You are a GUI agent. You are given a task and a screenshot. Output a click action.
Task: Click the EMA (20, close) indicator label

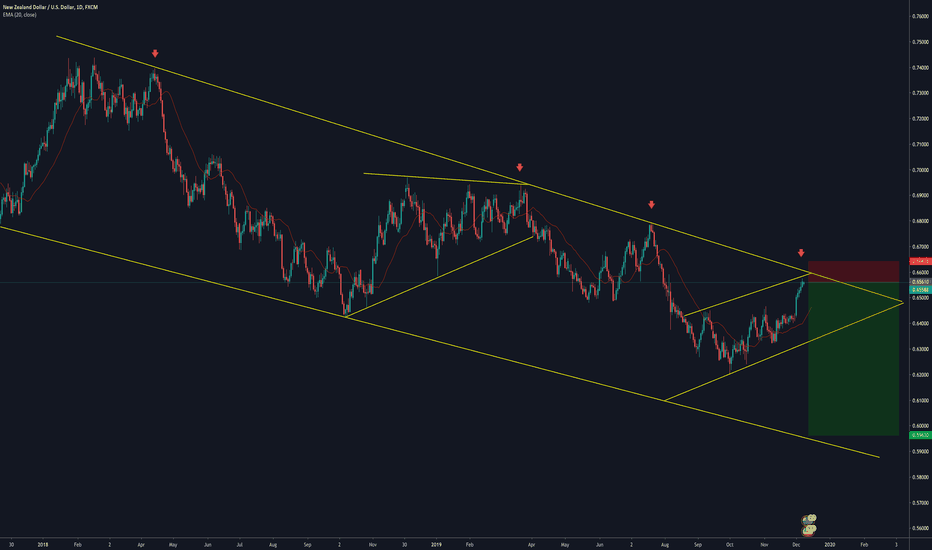22,15
